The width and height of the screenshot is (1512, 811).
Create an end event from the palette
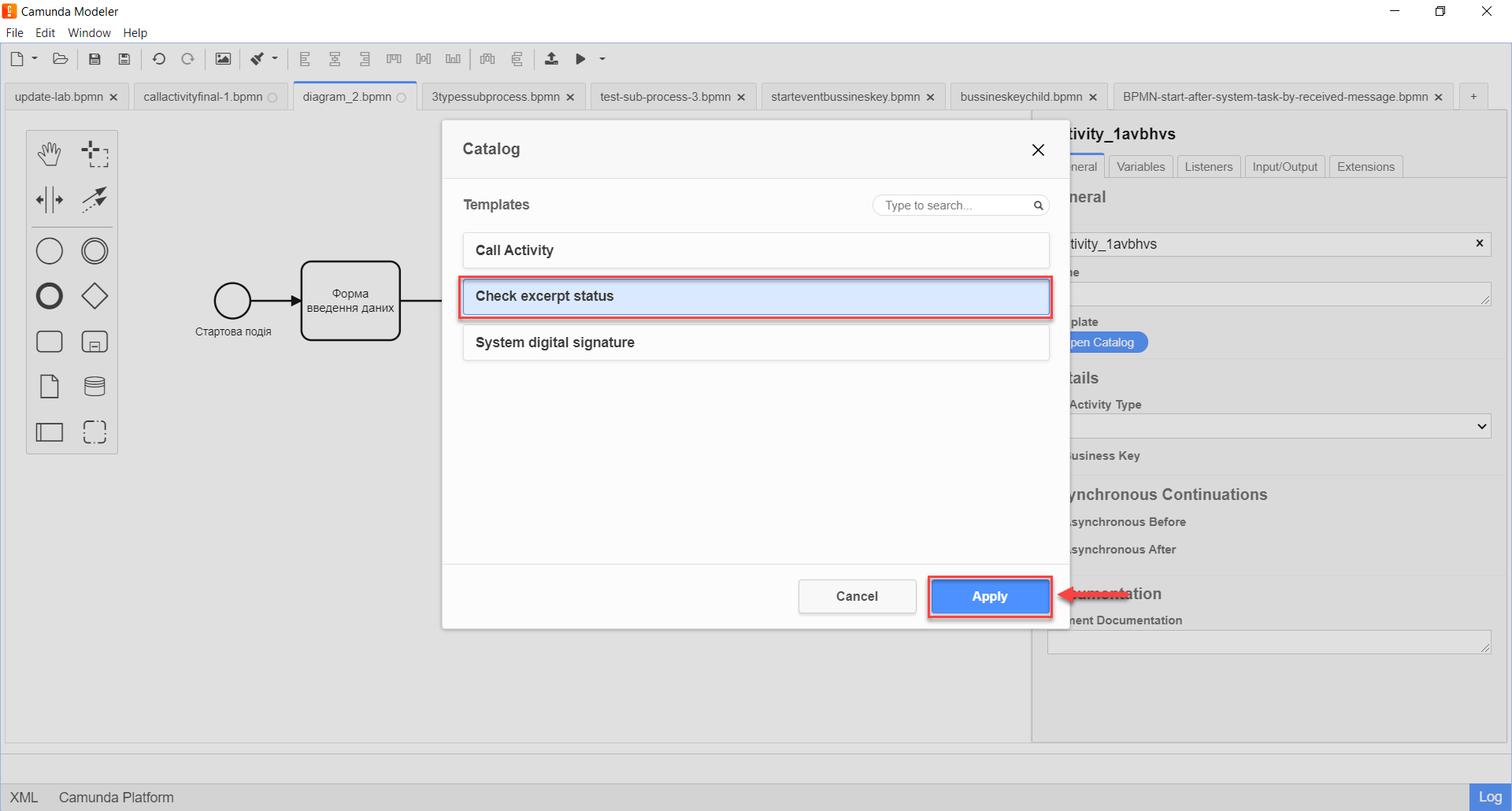tap(50, 296)
